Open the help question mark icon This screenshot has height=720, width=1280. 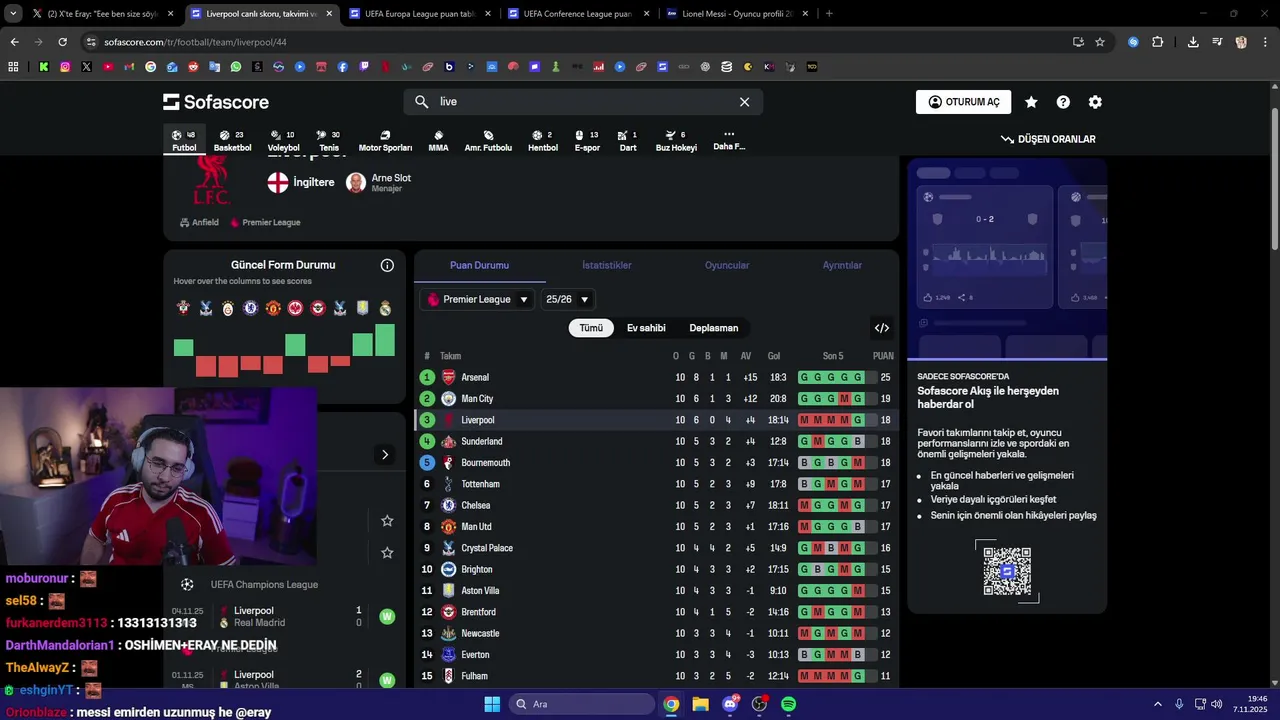(1063, 102)
